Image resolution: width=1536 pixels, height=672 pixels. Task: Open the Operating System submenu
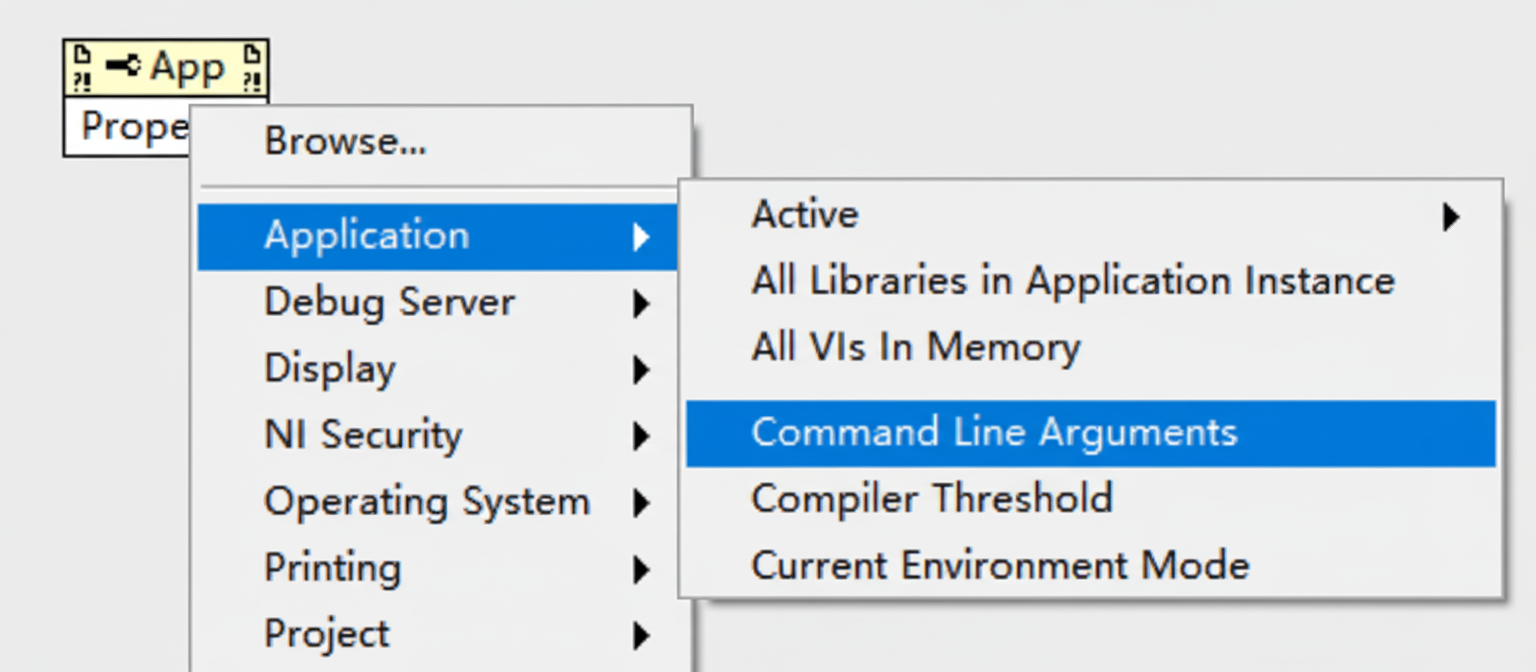tap(426, 501)
